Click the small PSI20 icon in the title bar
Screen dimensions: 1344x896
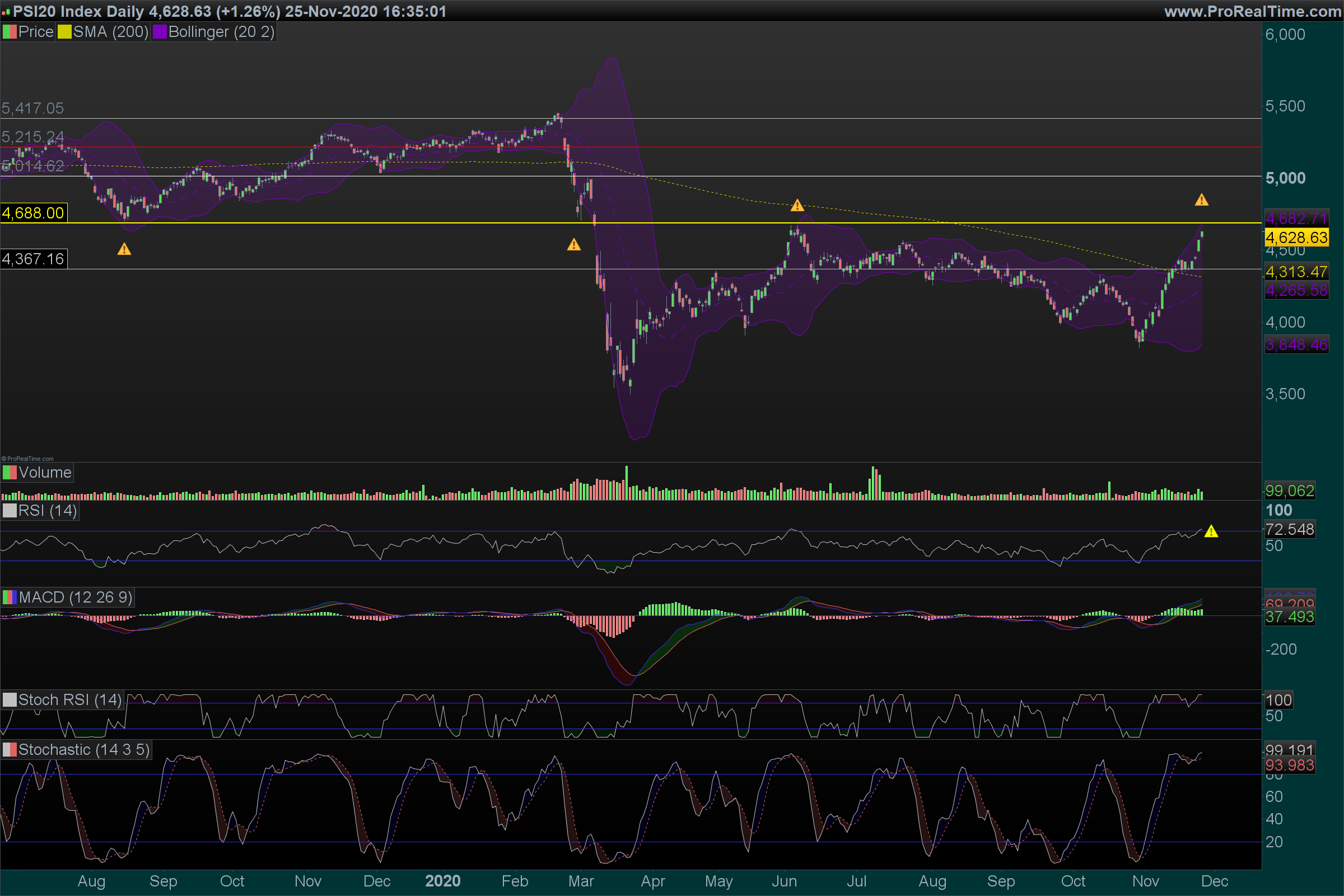click(6, 11)
